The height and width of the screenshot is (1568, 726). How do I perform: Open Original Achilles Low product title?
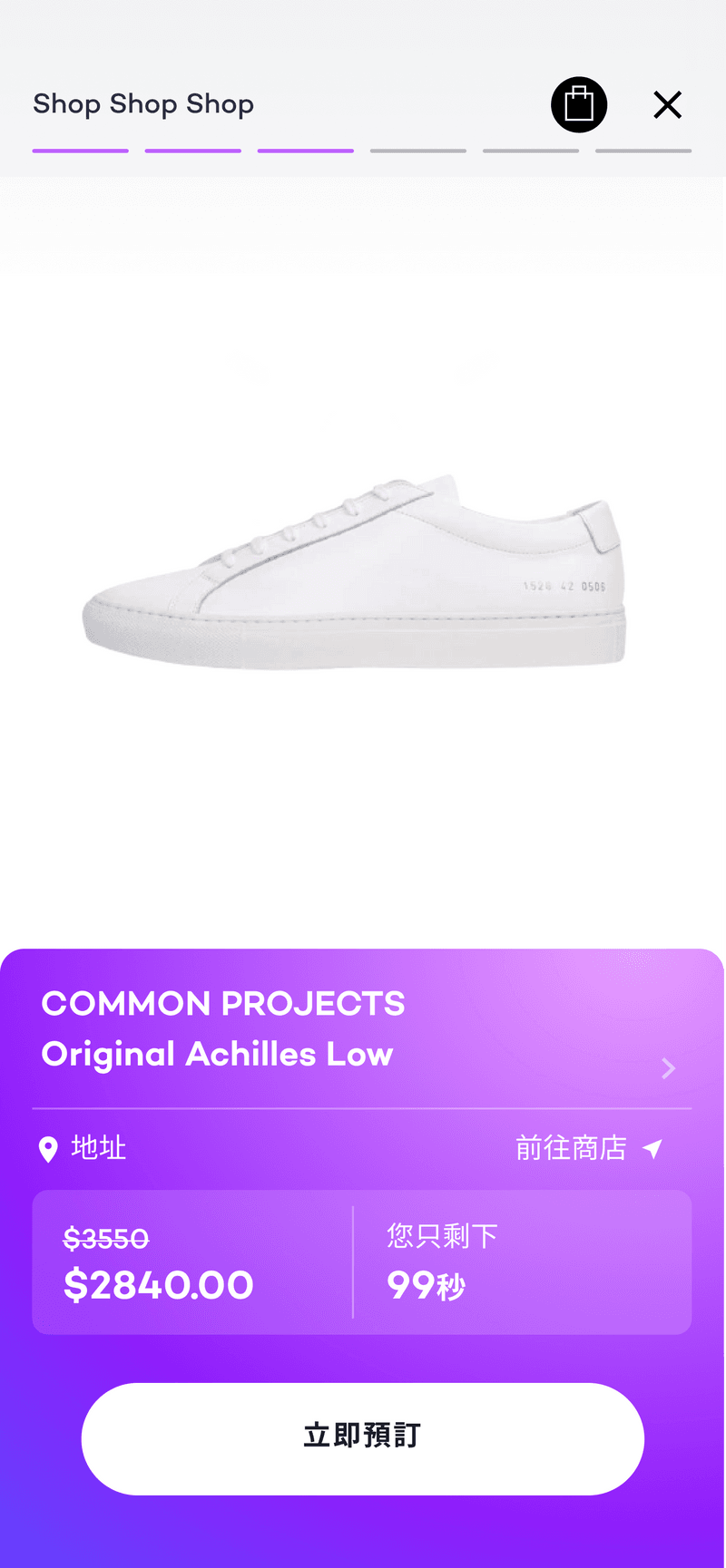pos(218,1055)
